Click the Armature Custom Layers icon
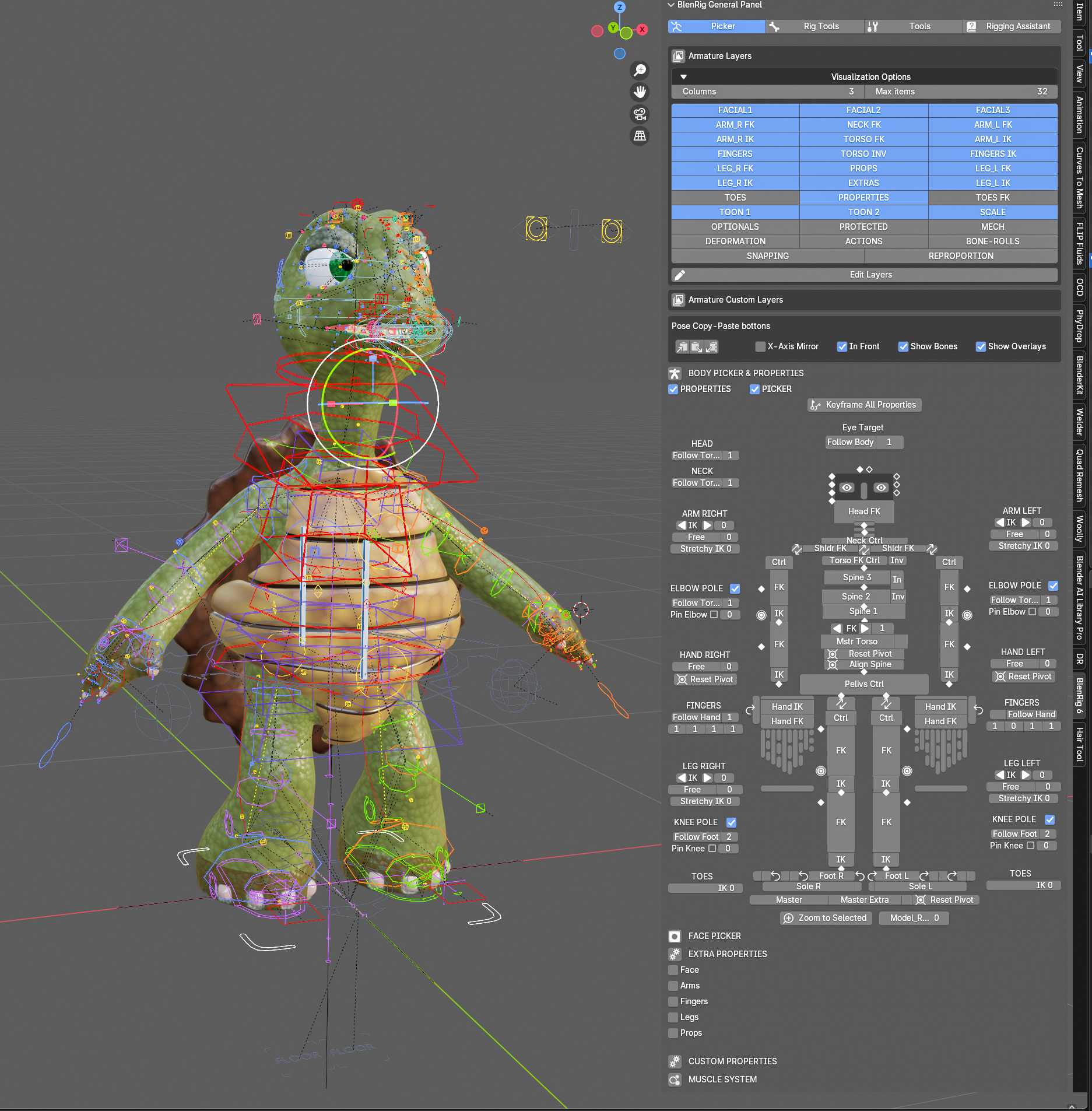 point(678,300)
